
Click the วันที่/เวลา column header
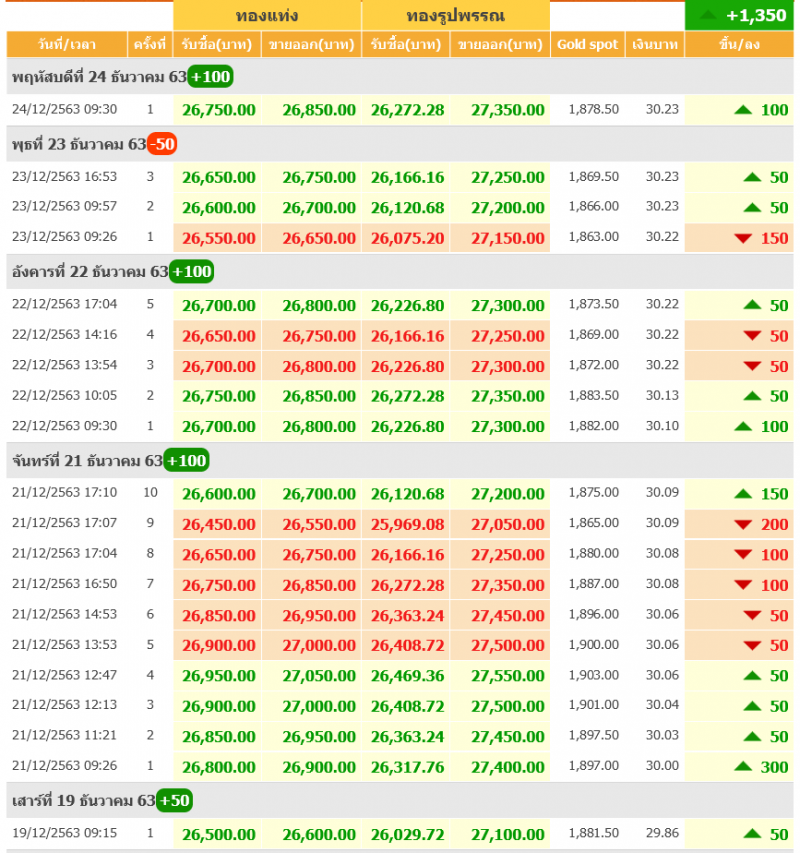pos(66,45)
